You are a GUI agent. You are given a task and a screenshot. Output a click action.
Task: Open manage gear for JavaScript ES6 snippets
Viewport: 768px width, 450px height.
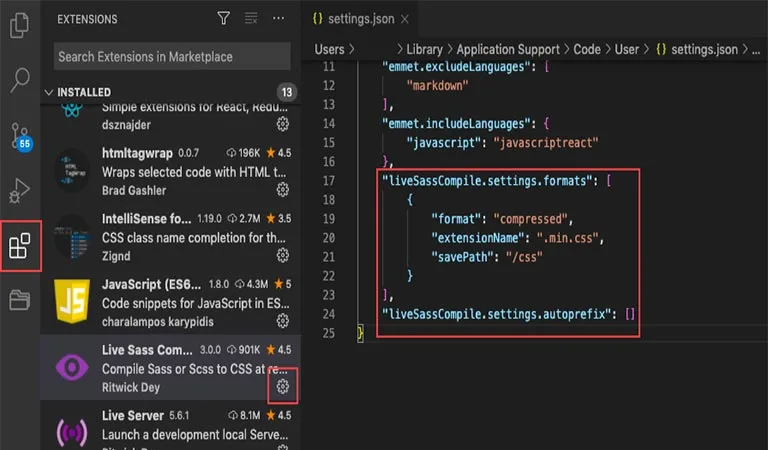point(283,321)
